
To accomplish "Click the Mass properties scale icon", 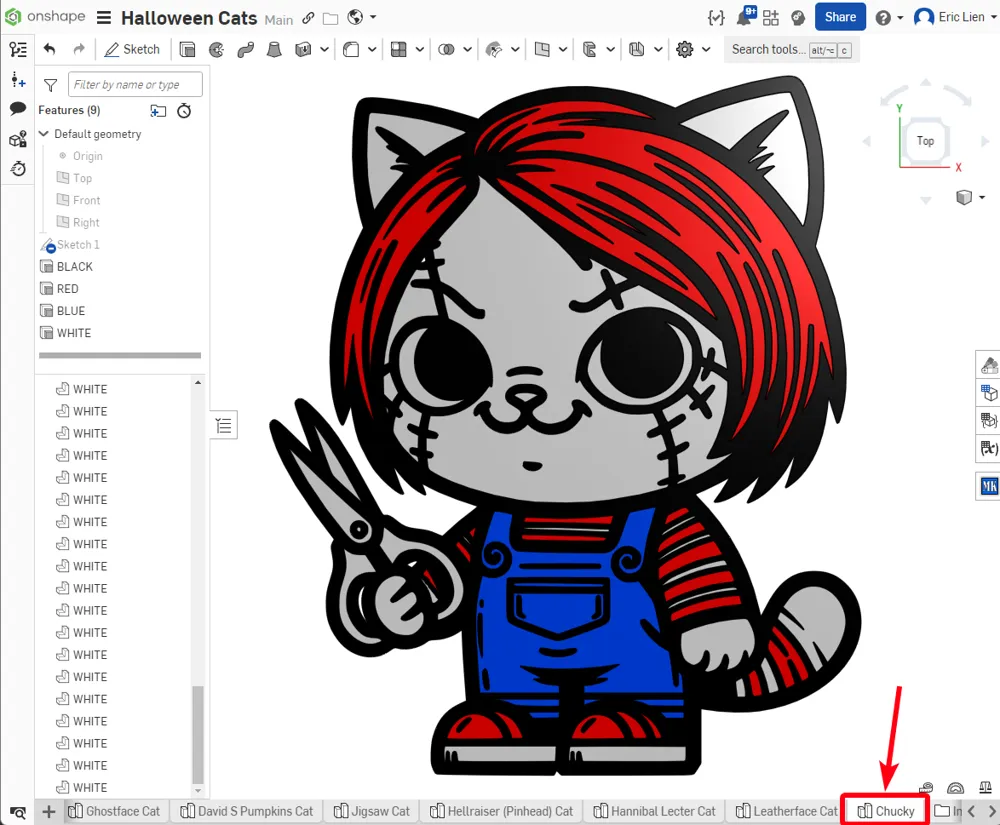I will coord(985,788).
